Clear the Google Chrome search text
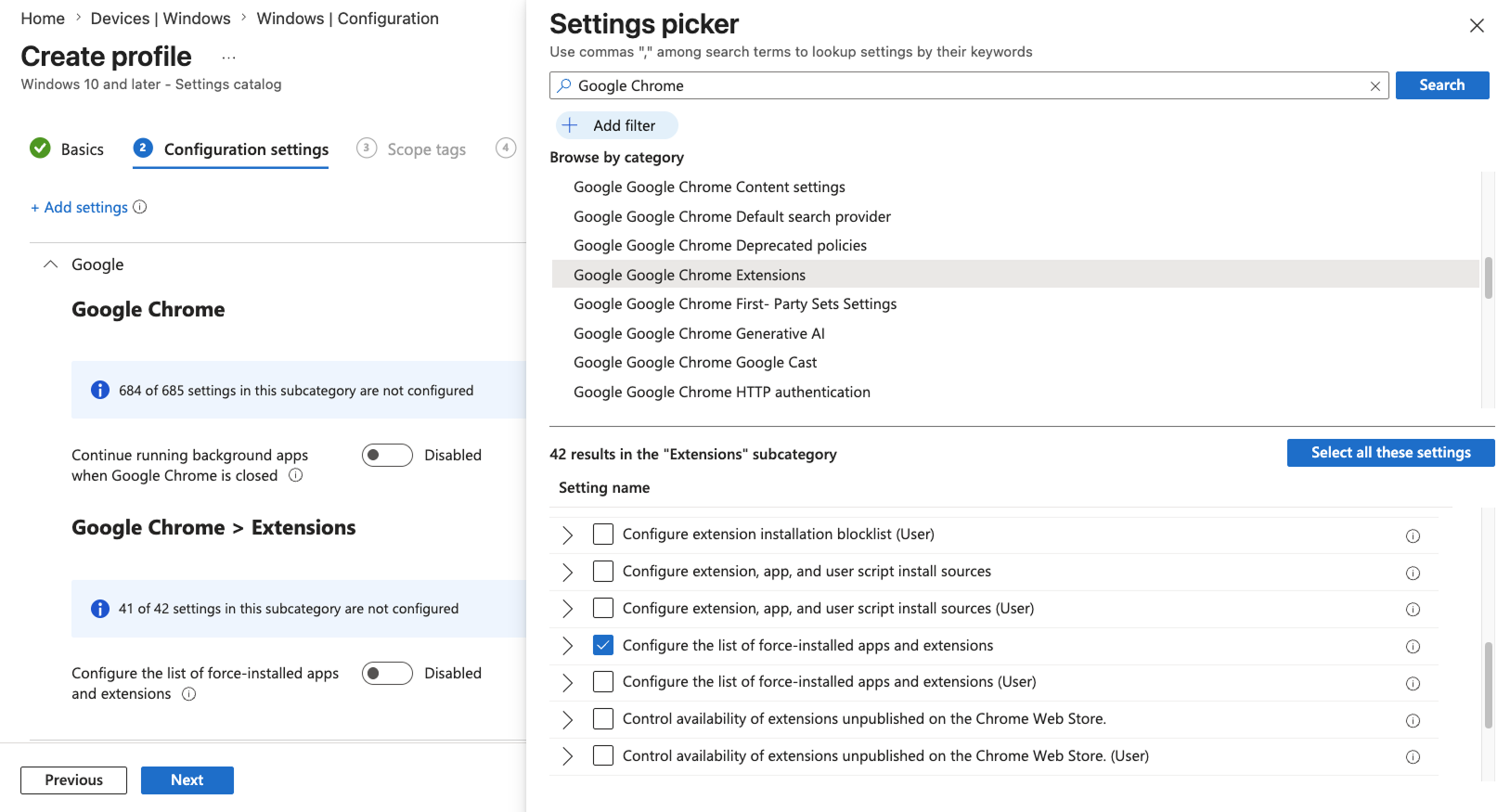The width and height of the screenshot is (1510, 812). coord(1374,86)
